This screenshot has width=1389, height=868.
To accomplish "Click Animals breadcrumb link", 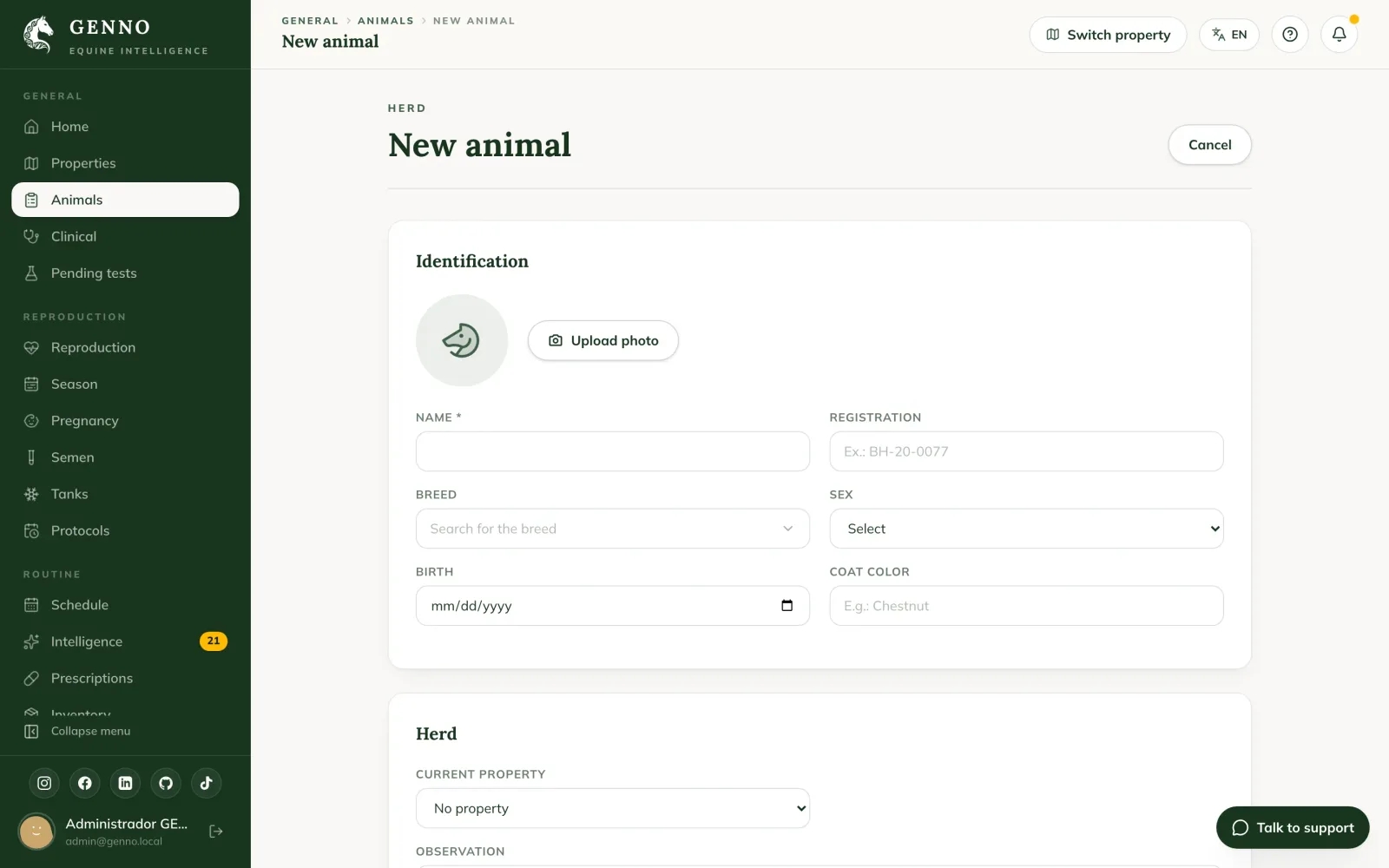I will coord(385,21).
